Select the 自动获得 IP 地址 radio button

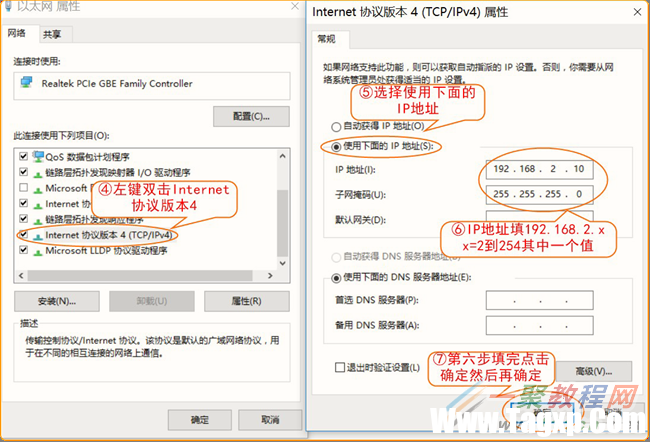click(336, 126)
